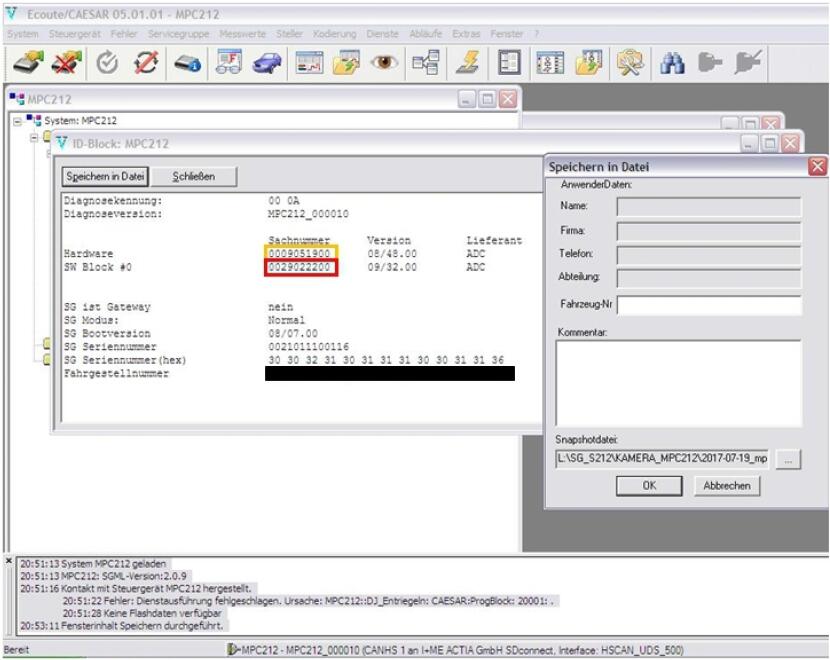Click Abbrechen in the save dialog
Viewport: 830px width, 660px height.
coord(727,485)
